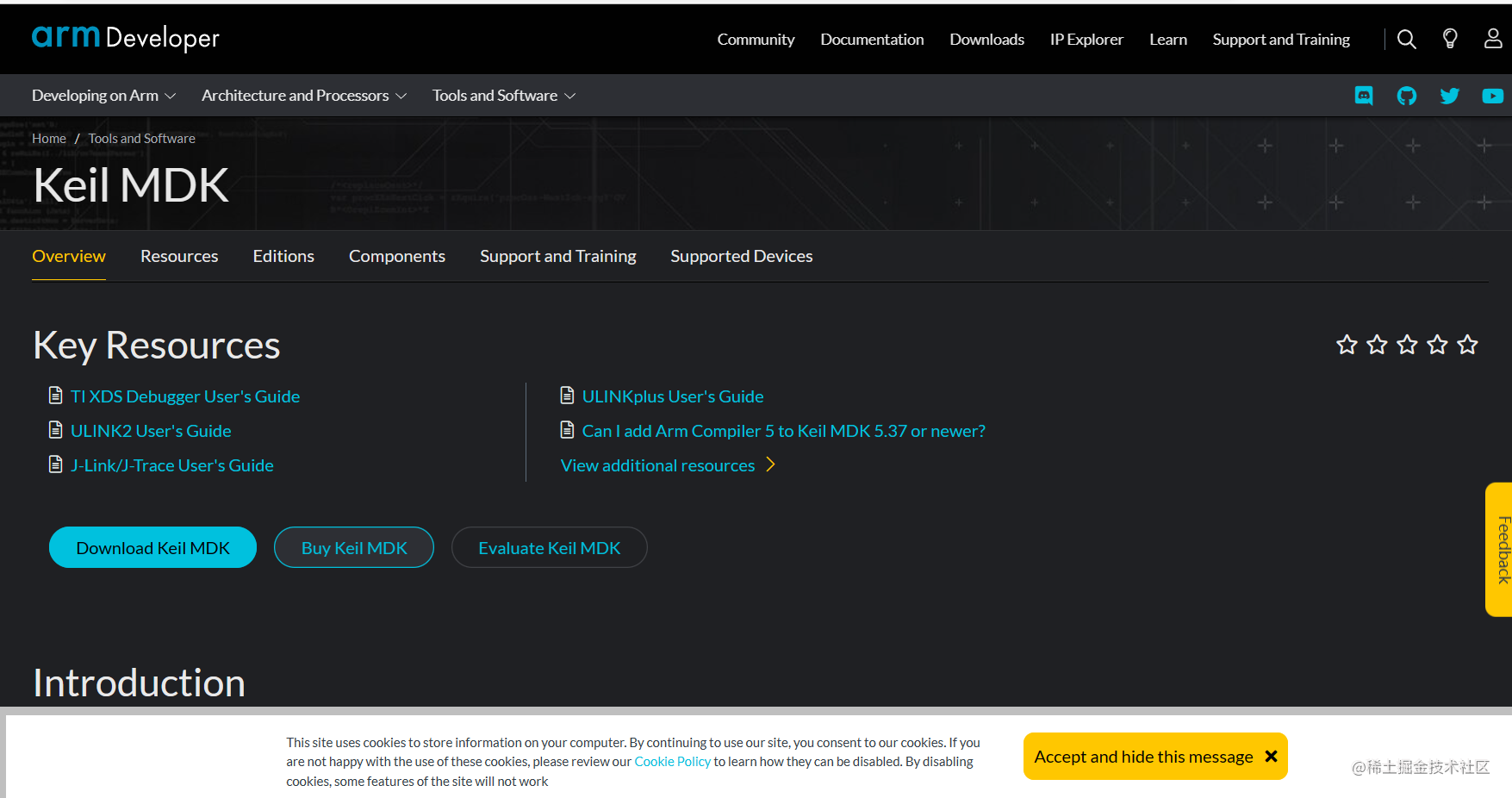Screen dimensions: 1512x798
Task: Open the search magnifier icon
Action: 1406,40
